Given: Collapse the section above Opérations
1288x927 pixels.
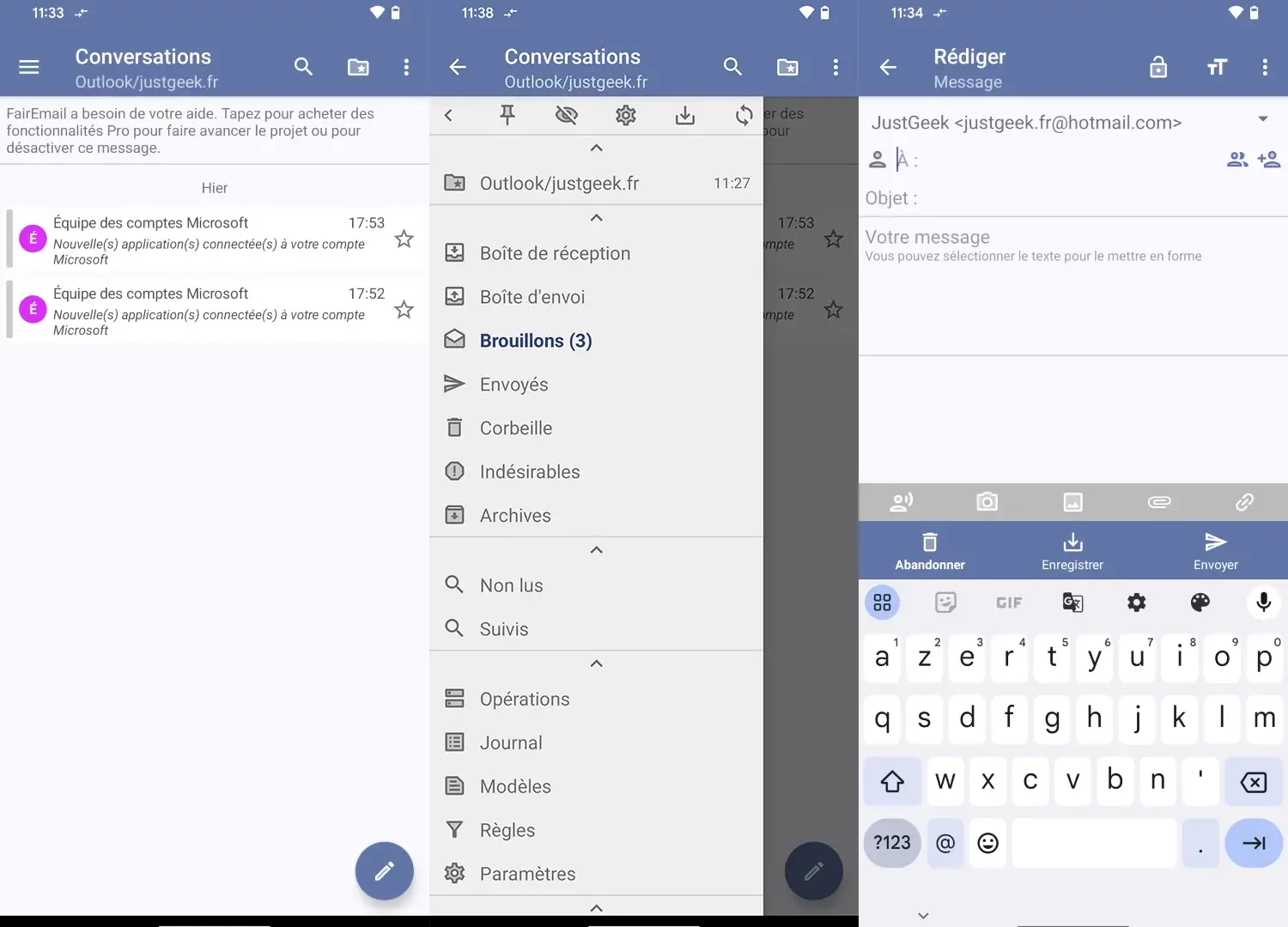Looking at the screenshot, I should [597, 663].
